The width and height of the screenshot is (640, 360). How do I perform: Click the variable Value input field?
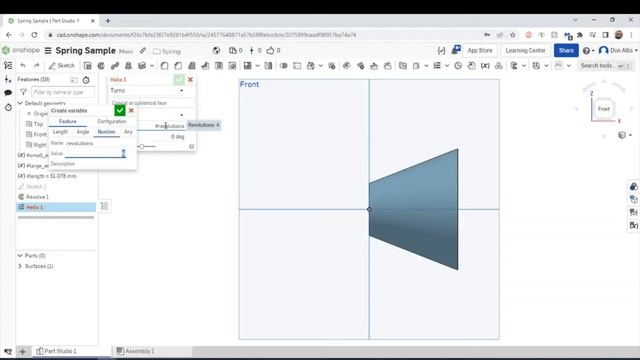[95, 153]
